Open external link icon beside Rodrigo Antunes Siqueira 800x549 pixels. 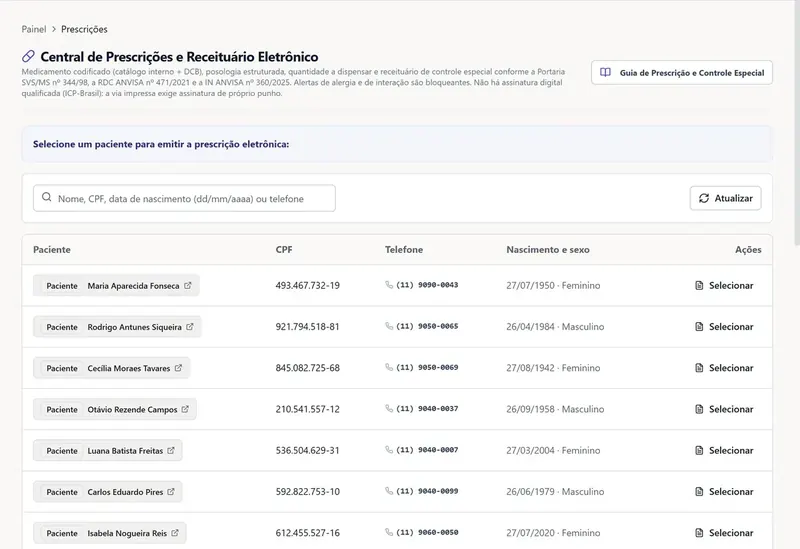[190, 327]
